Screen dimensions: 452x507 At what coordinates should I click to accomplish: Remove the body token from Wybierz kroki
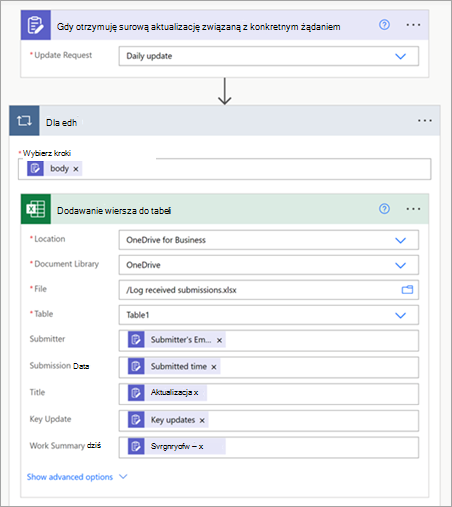[x=76, y=169]
